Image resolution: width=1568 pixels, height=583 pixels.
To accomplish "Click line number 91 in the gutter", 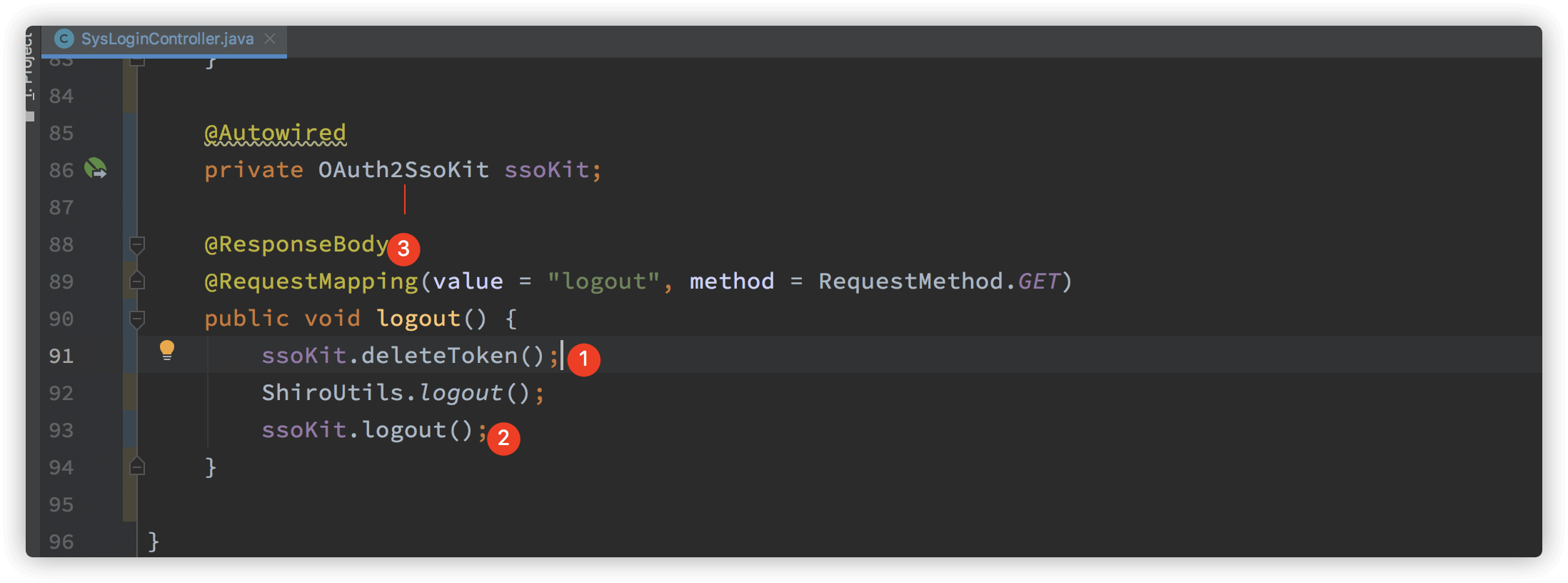I will [61, 356].
